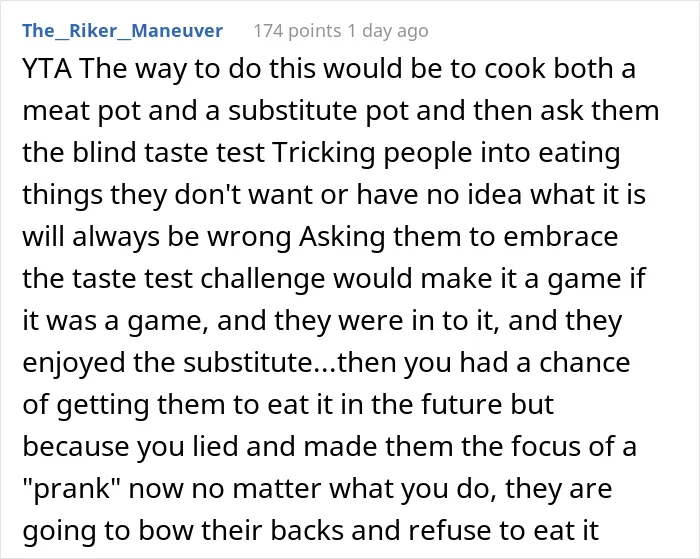Click the phrase "taste test challenge"
This screenshot has height=559, width=700.
pos(199,279)
